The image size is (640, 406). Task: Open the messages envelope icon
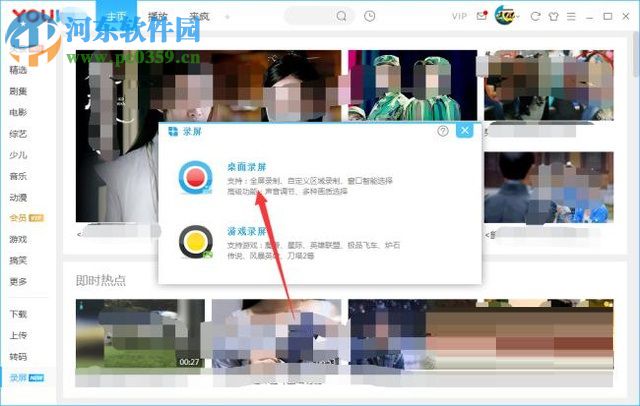coord(482,16)
